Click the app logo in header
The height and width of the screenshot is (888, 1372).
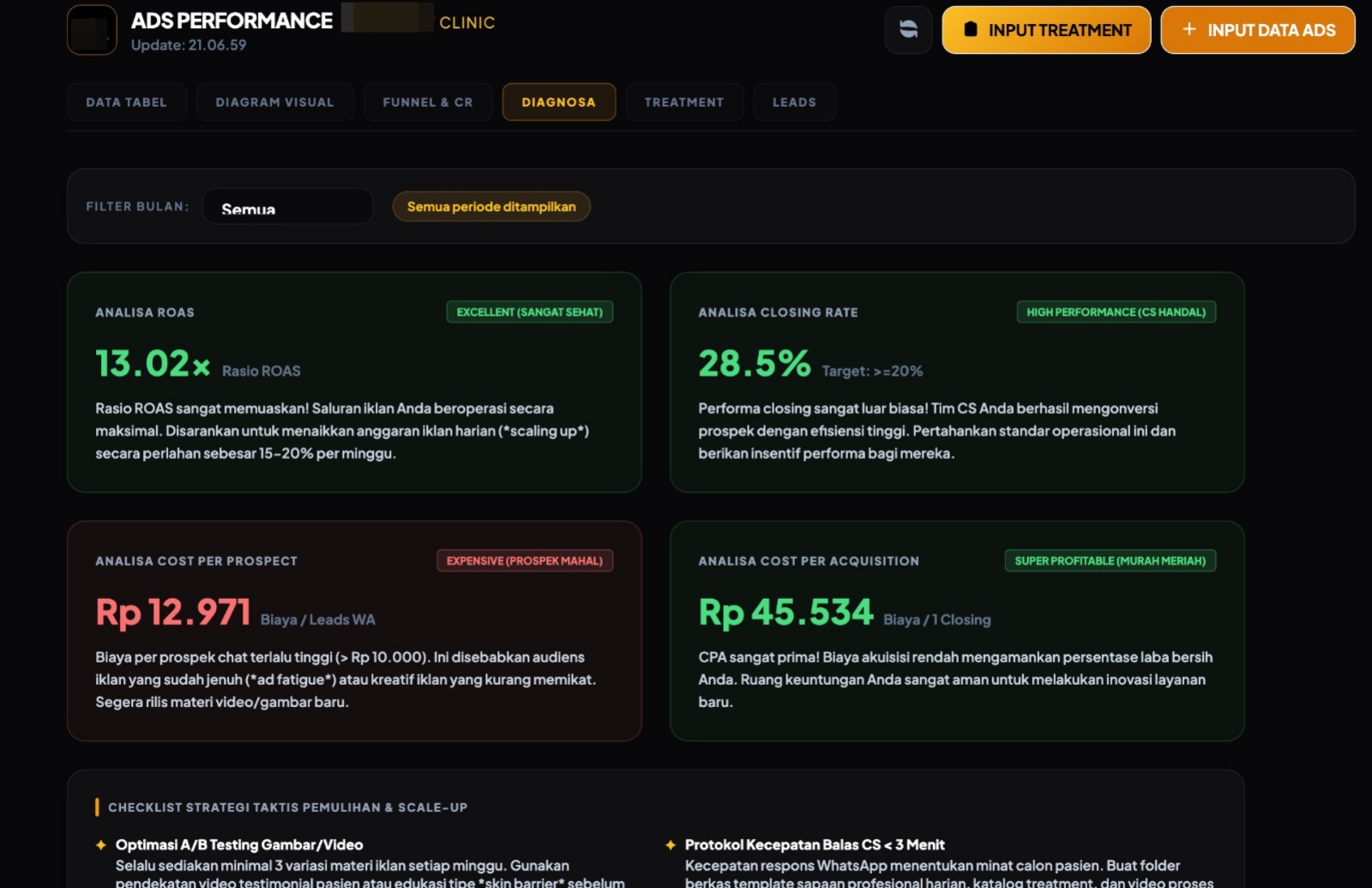[x=92, y=30]
